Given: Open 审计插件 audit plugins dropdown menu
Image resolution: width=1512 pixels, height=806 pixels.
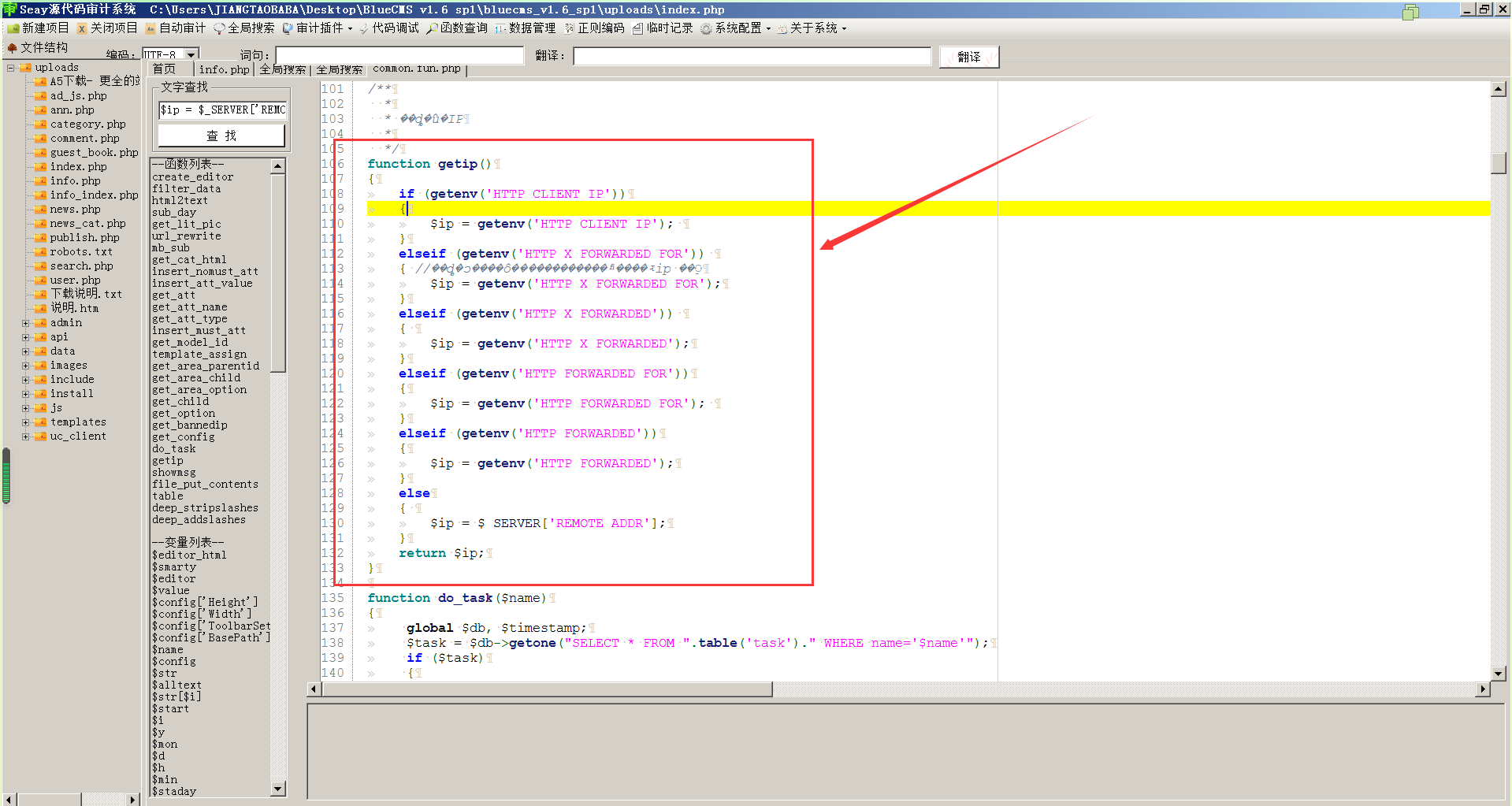Looking at the screenshot, I should (318, 28).
